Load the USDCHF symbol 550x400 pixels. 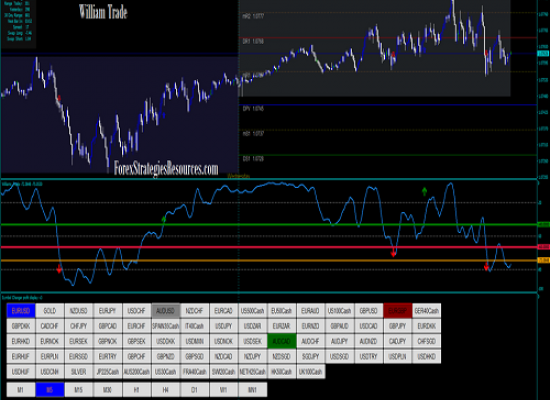point(137,311)
